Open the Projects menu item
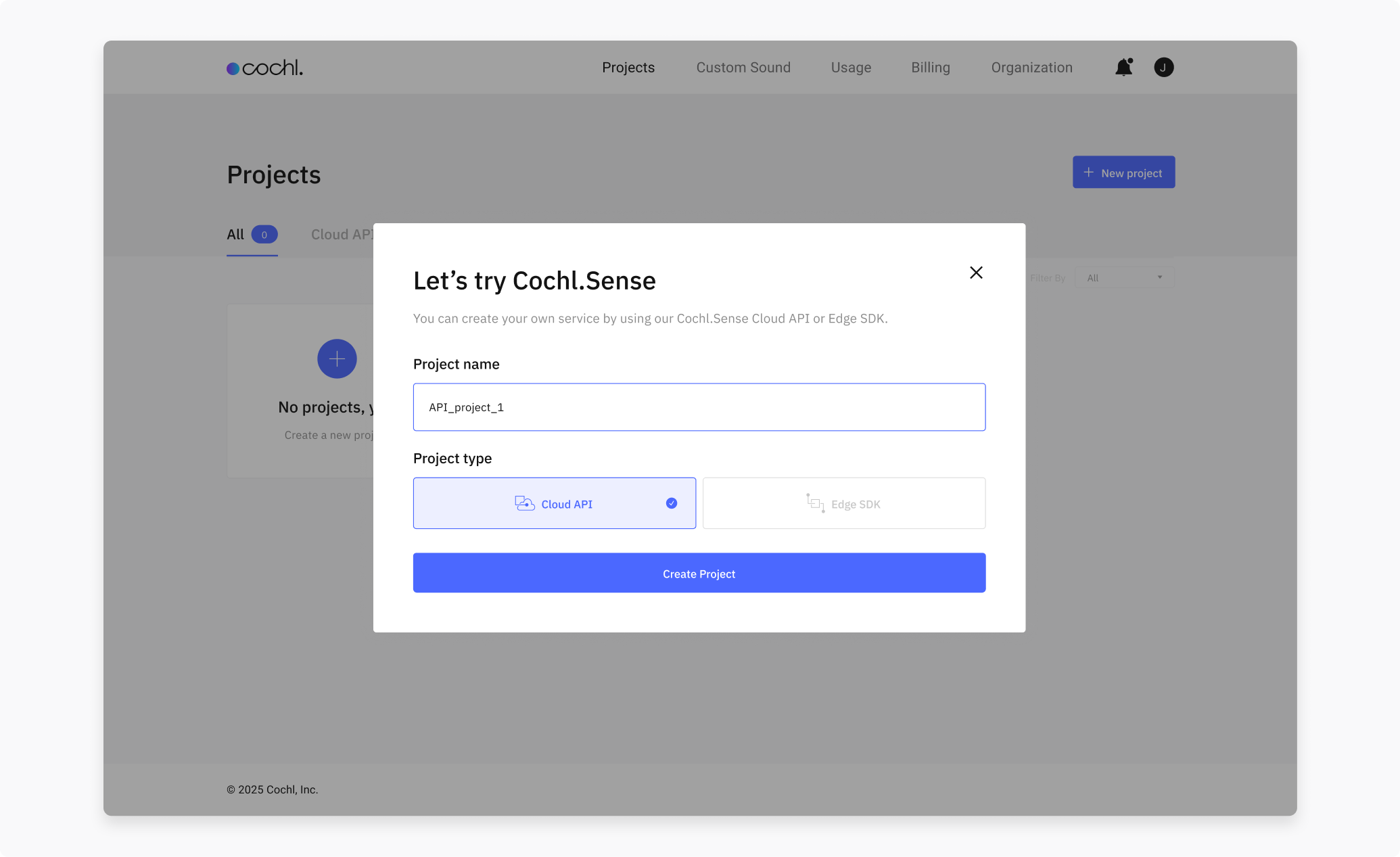This screenshot has height=857, width=1400. [x=628, y=68]
